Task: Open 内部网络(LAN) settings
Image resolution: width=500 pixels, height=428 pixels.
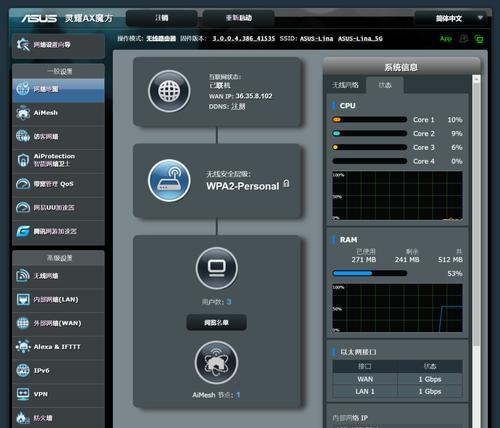Action: tap(58, 300)
